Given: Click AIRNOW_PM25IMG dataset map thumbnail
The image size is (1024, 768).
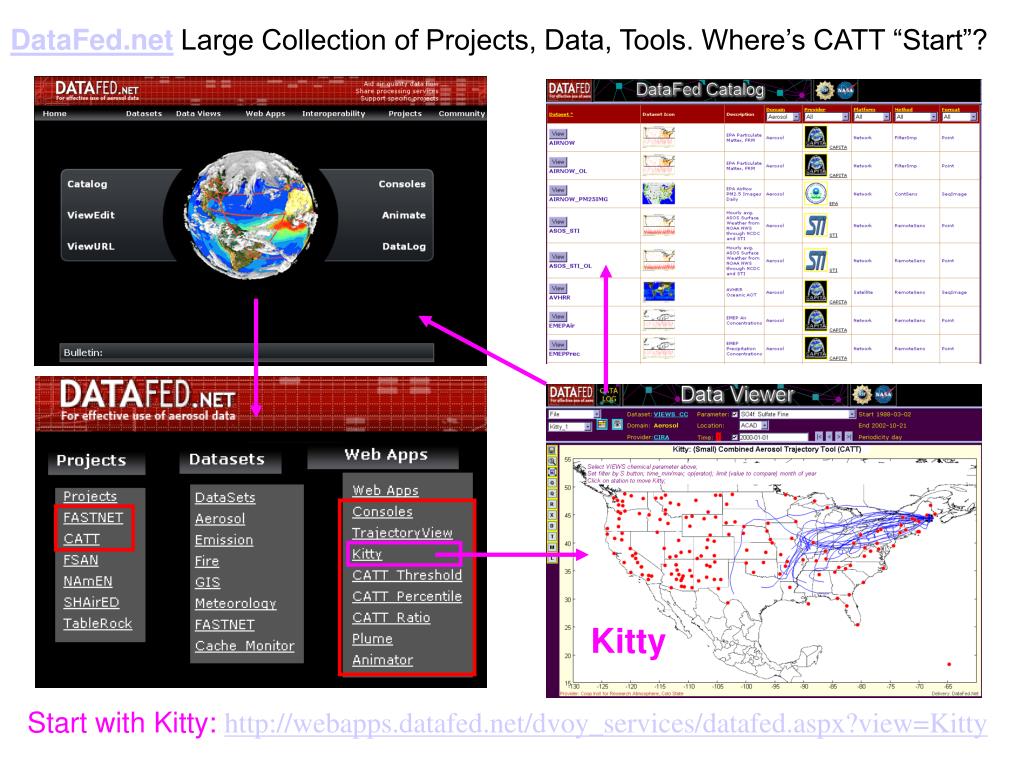Looking at the screenshot, I should point(658,193).
